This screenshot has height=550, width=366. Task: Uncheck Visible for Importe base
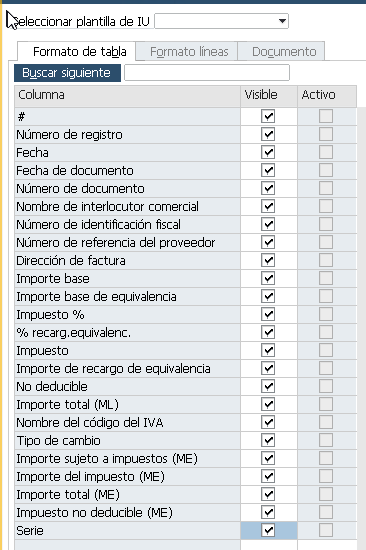point(268,279)
